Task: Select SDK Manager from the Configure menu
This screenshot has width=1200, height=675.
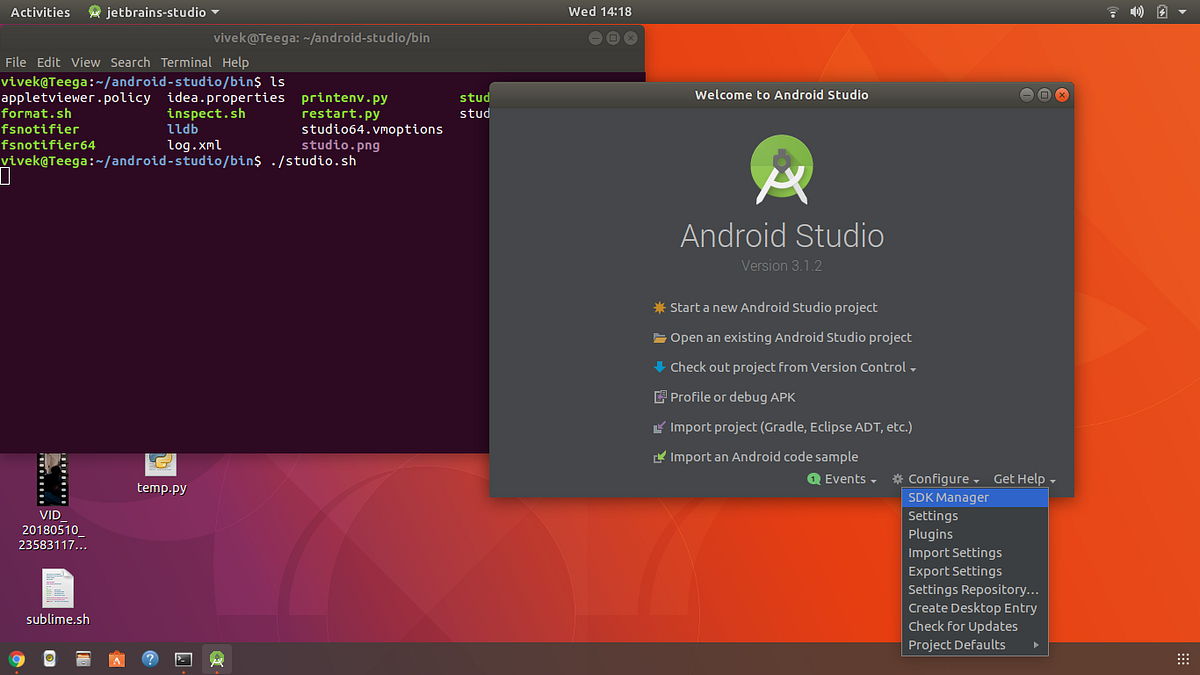Action: tap(975, 497)
